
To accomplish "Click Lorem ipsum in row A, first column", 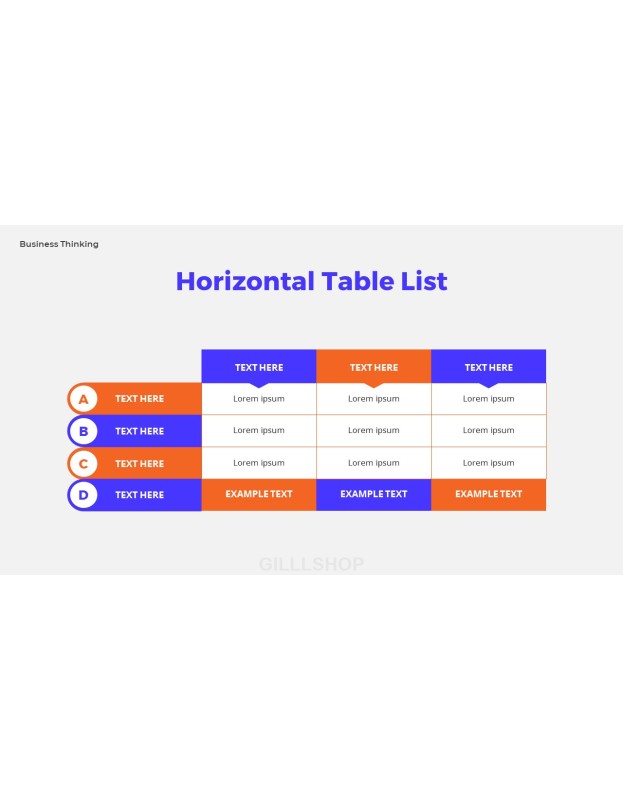I will [x=259, y=399].
